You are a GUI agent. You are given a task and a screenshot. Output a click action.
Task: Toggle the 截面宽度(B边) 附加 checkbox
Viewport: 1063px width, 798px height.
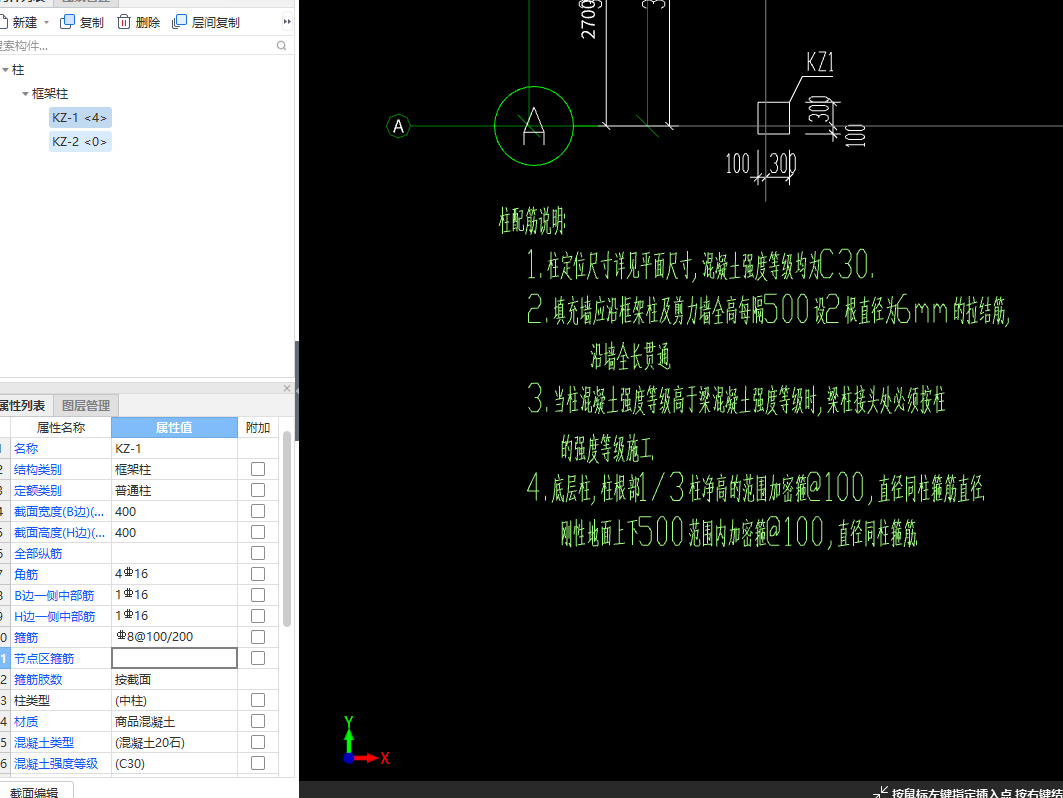pos(258,511)
